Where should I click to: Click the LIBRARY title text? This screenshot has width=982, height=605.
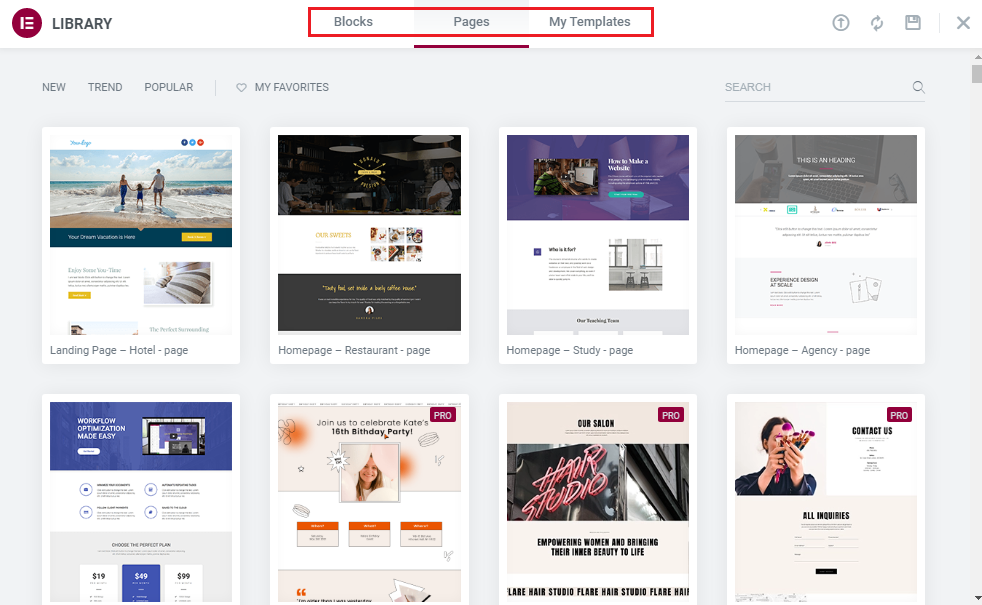pos(82,24)
